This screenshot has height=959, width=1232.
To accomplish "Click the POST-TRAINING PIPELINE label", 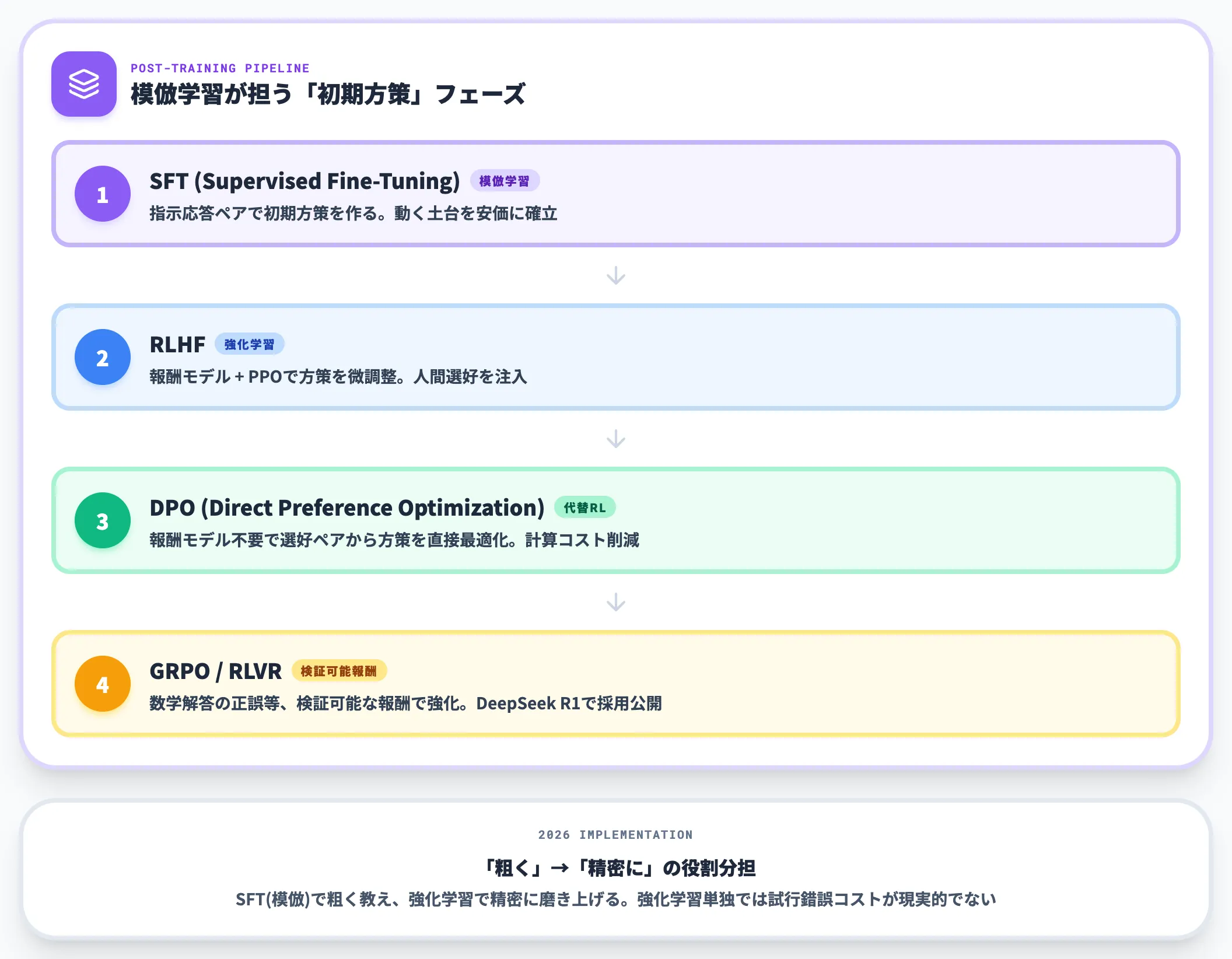I will 220,68.
